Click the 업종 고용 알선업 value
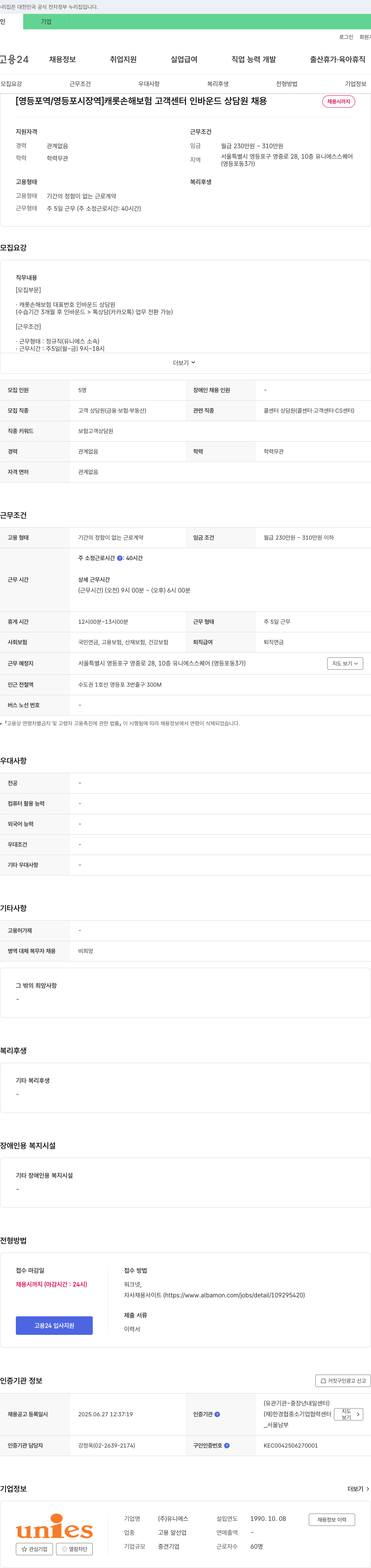Viewport: 371px width, 1568px height. (x=172, y=1533)
